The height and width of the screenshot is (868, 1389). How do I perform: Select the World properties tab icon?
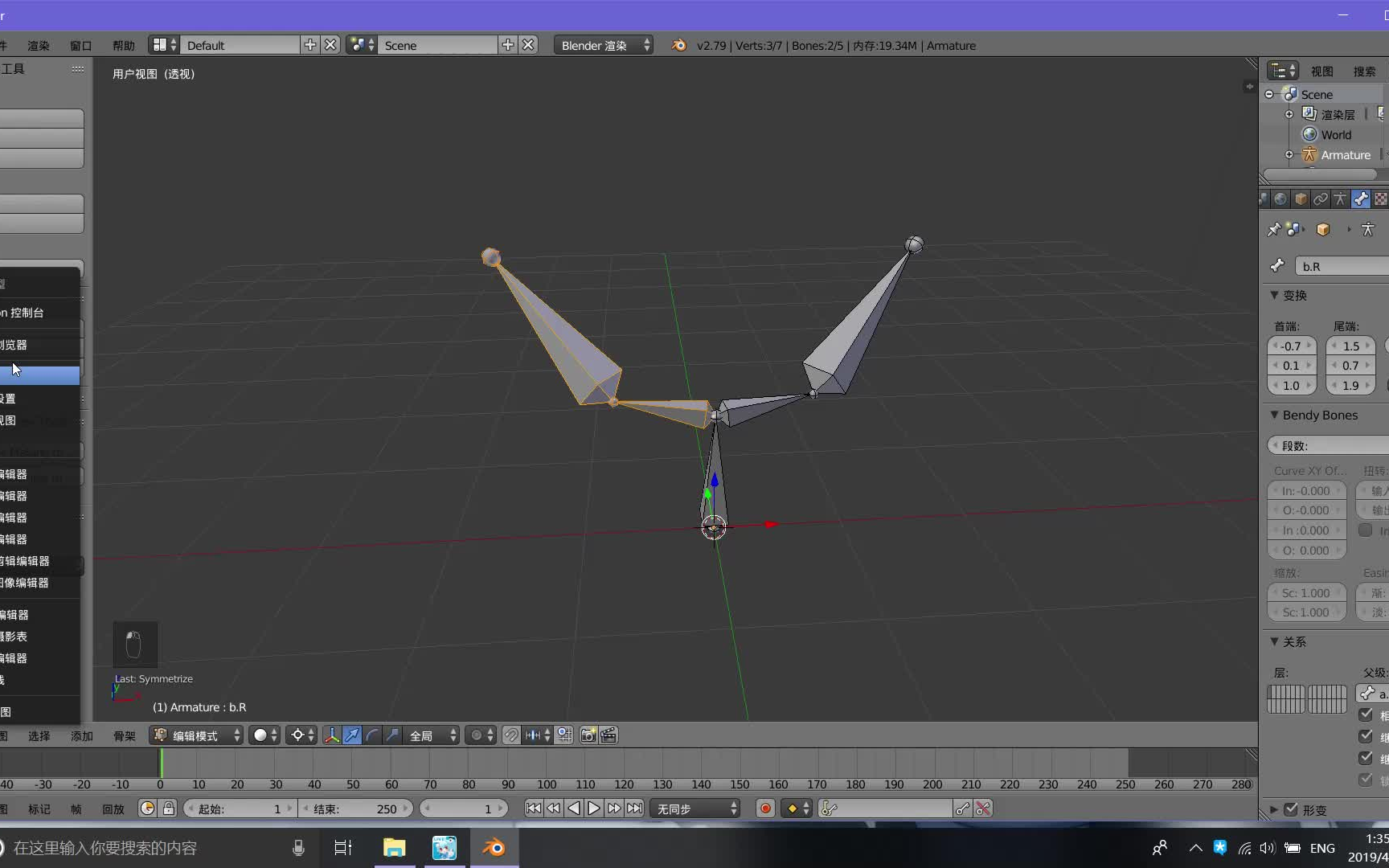click(x=1280, y=199)
